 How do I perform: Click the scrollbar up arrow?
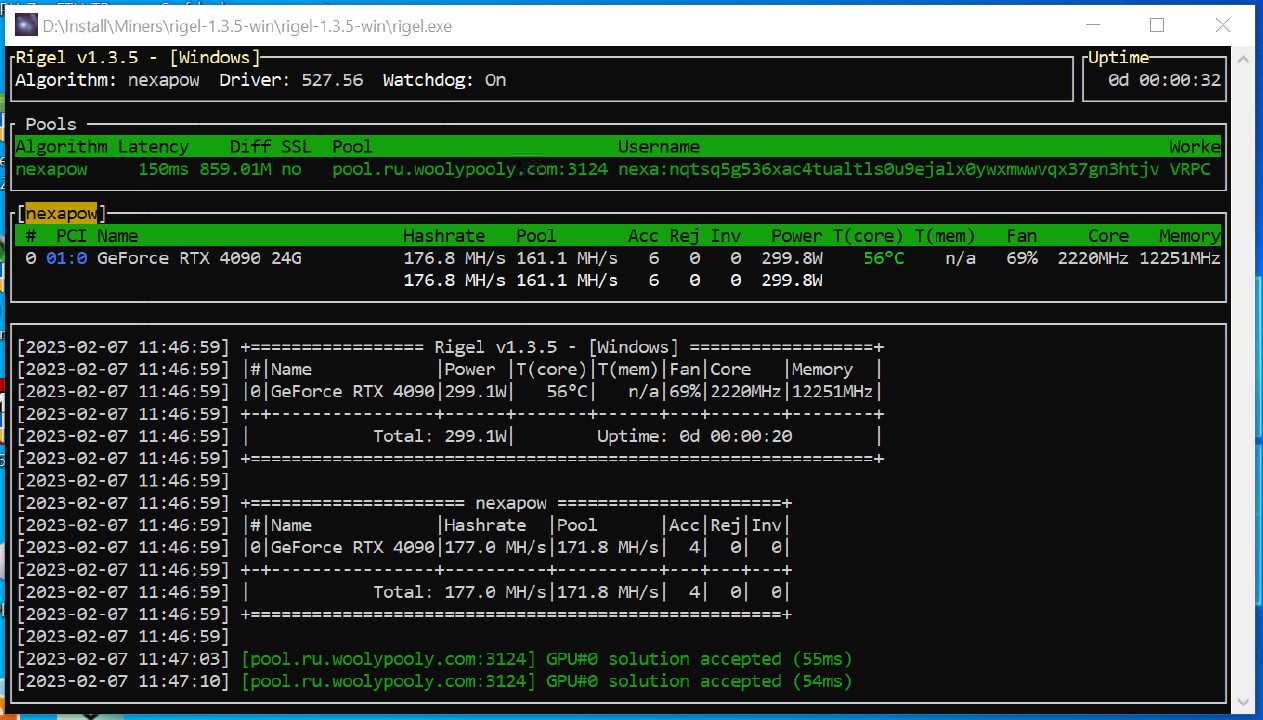coord(1242,57)
